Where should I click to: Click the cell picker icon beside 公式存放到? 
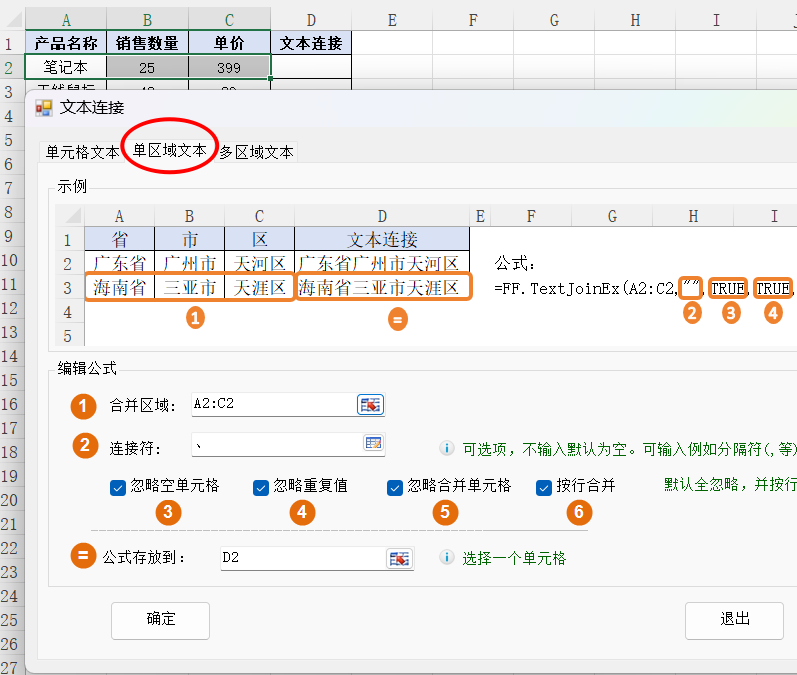tap(400, 558)
